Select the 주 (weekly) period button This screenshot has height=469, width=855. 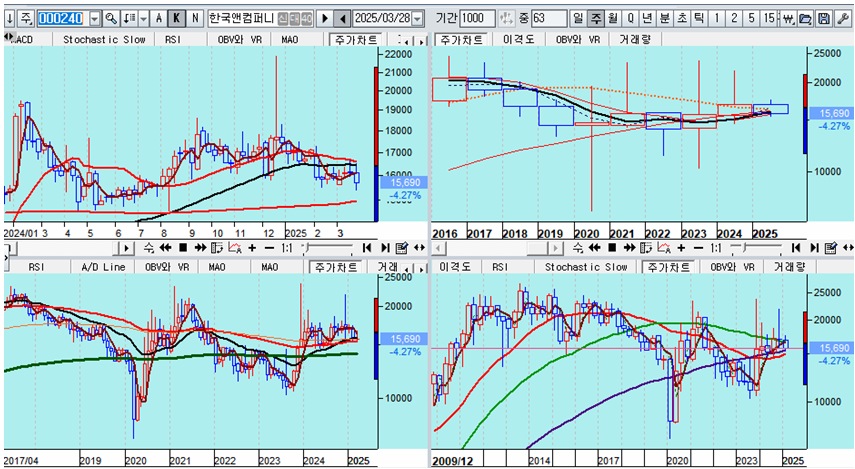(x=595, y=19)
